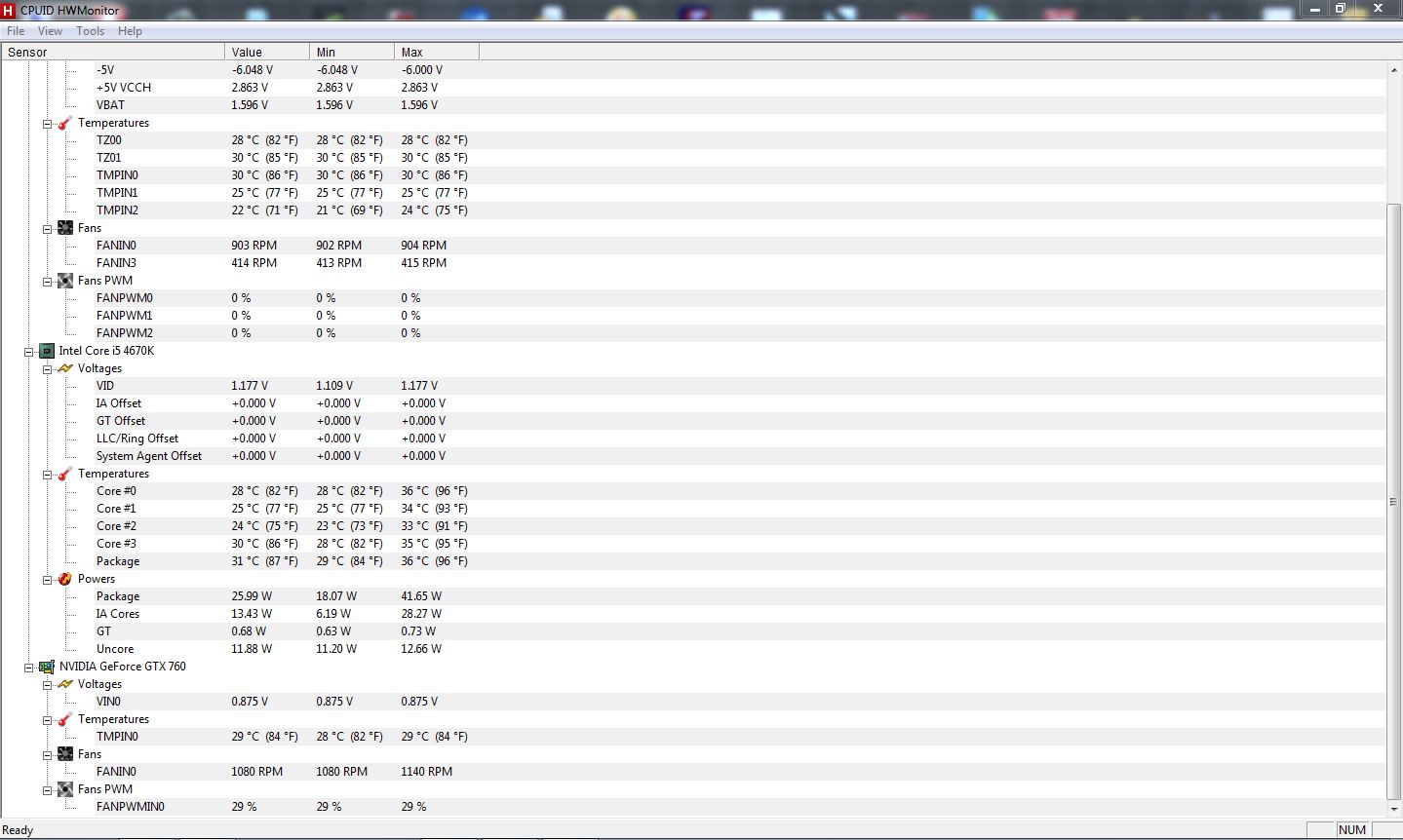The width and height of the screenshot is (1403, 840).
Task: Select the VID voltage row
Action: pos(693,386)
